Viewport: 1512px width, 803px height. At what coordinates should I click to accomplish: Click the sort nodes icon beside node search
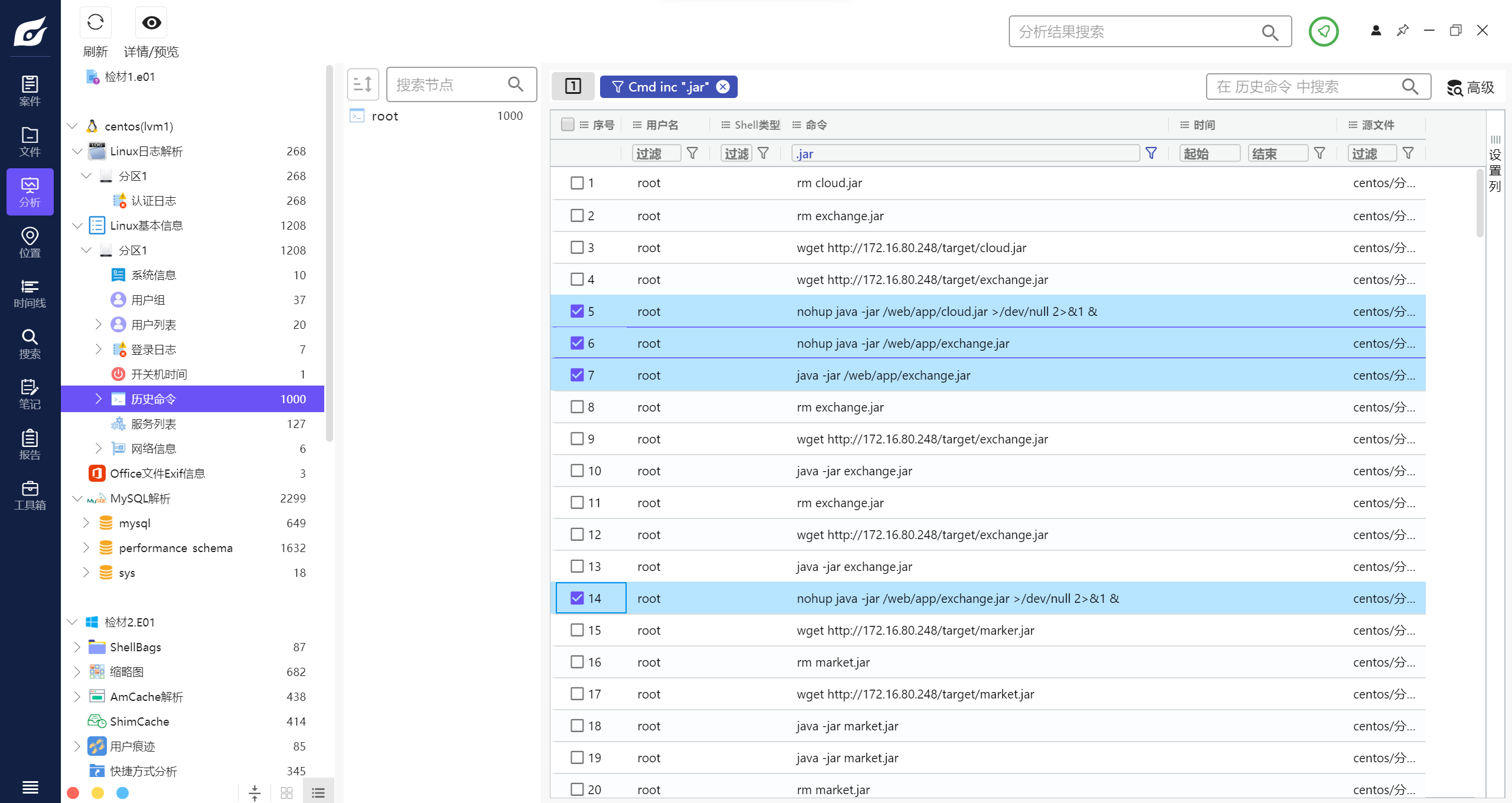click(363, 84)
